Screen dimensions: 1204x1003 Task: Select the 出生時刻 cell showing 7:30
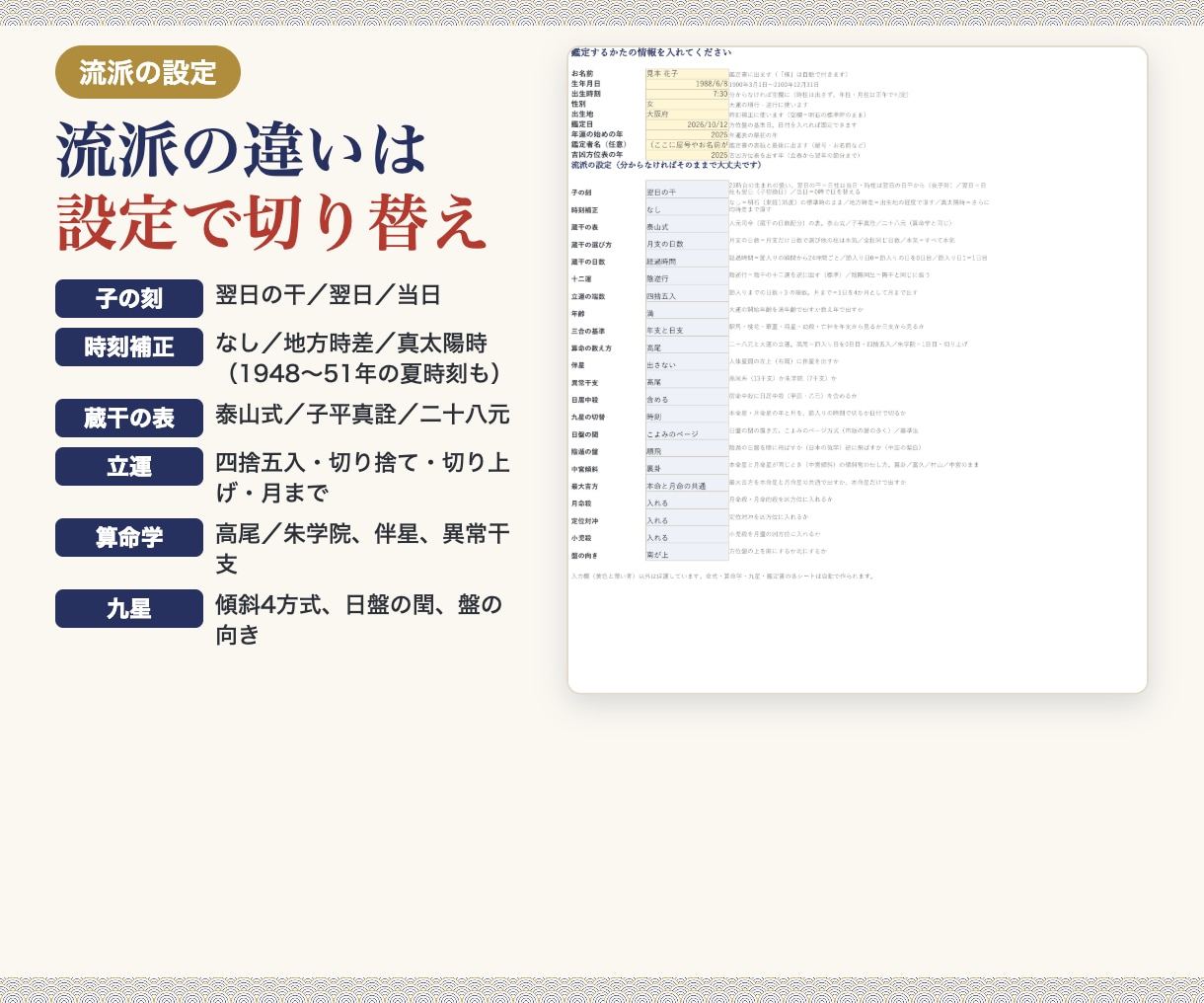687,94
